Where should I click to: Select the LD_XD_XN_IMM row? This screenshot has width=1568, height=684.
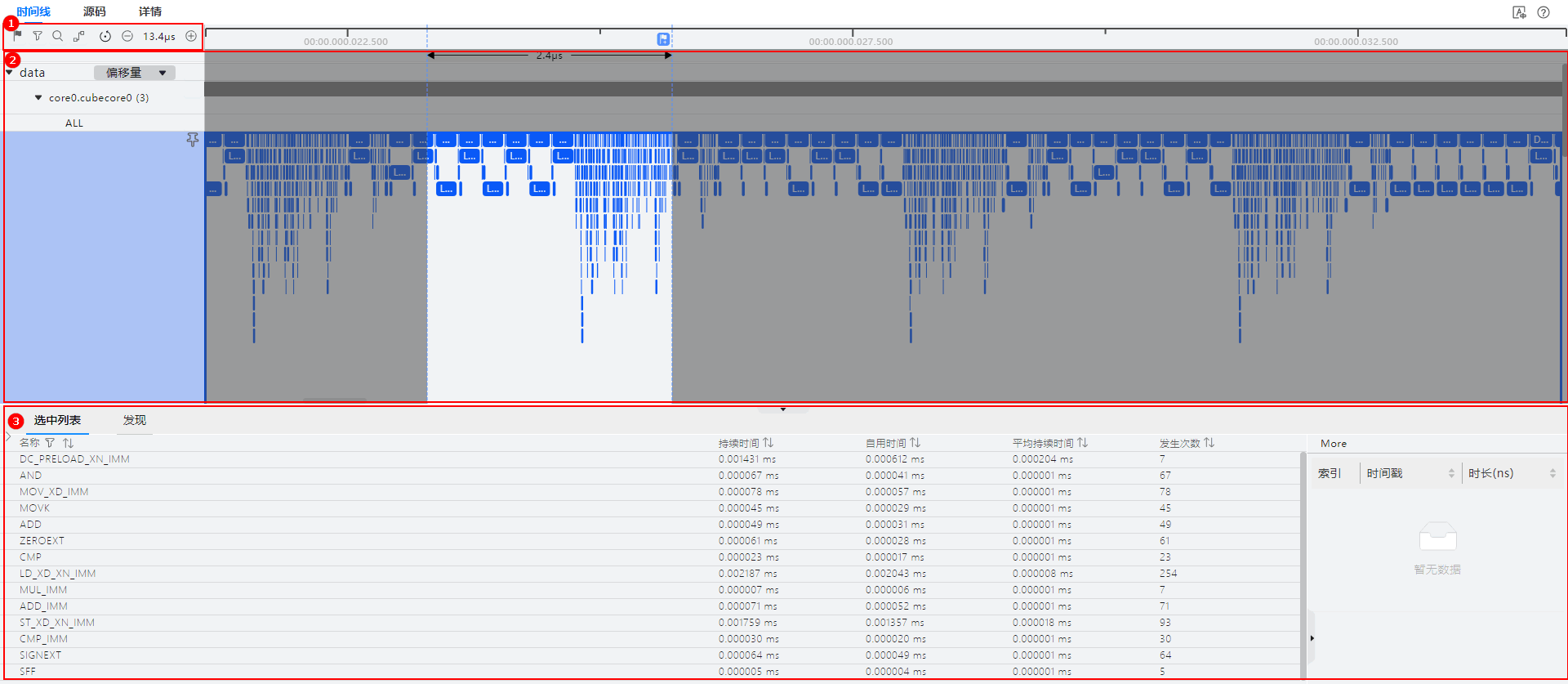click(652, 574)
